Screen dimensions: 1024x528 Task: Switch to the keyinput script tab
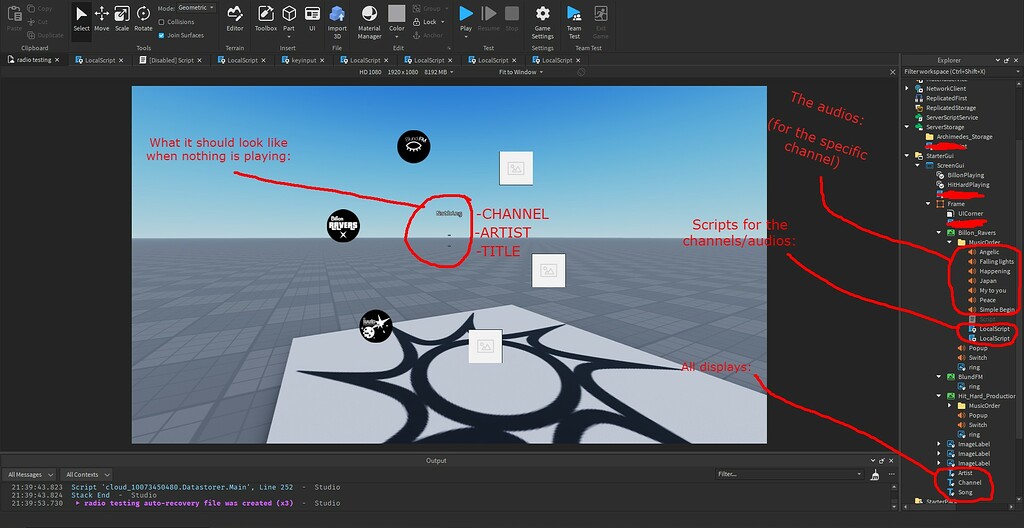coord(302,60)
